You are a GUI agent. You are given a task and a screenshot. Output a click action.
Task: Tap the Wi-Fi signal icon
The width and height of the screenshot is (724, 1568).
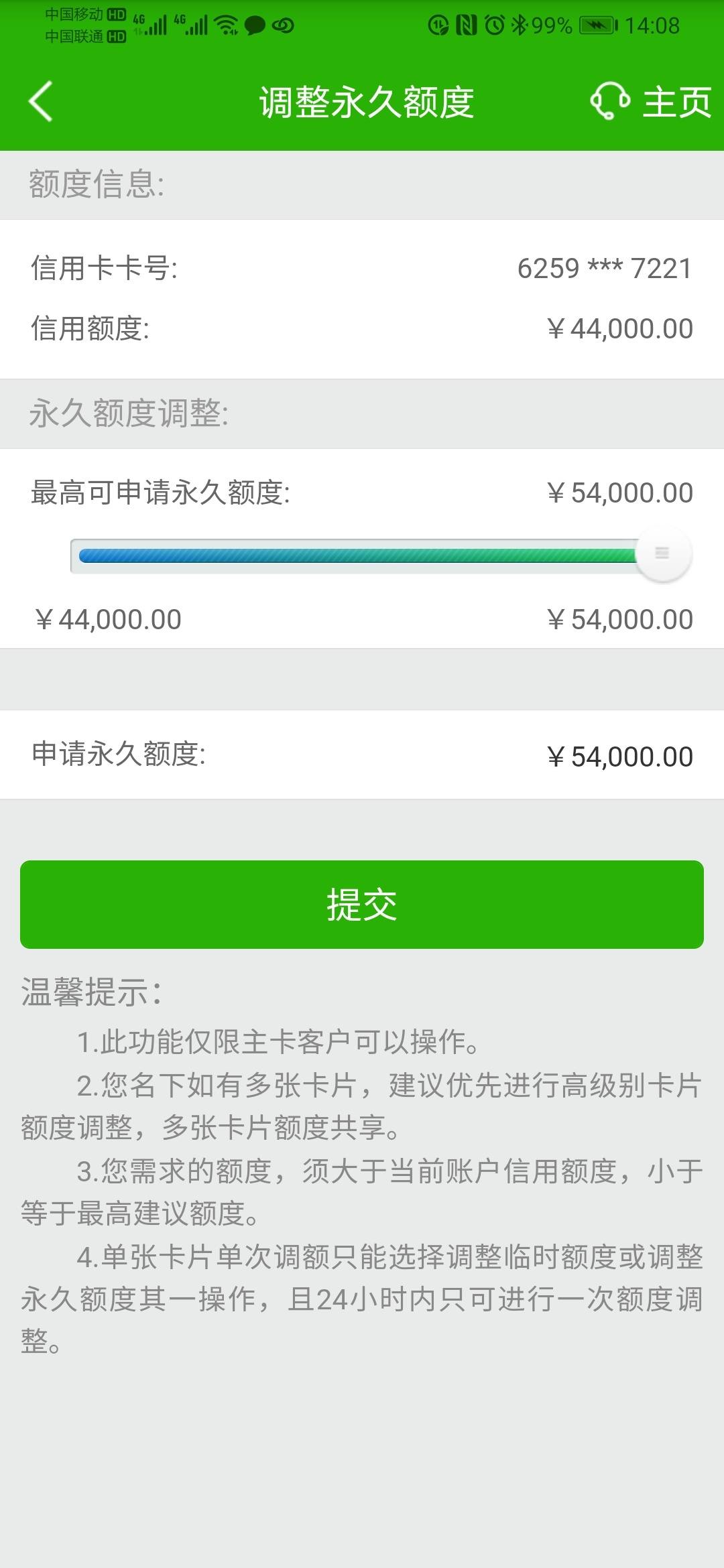(x=227, y=25)
